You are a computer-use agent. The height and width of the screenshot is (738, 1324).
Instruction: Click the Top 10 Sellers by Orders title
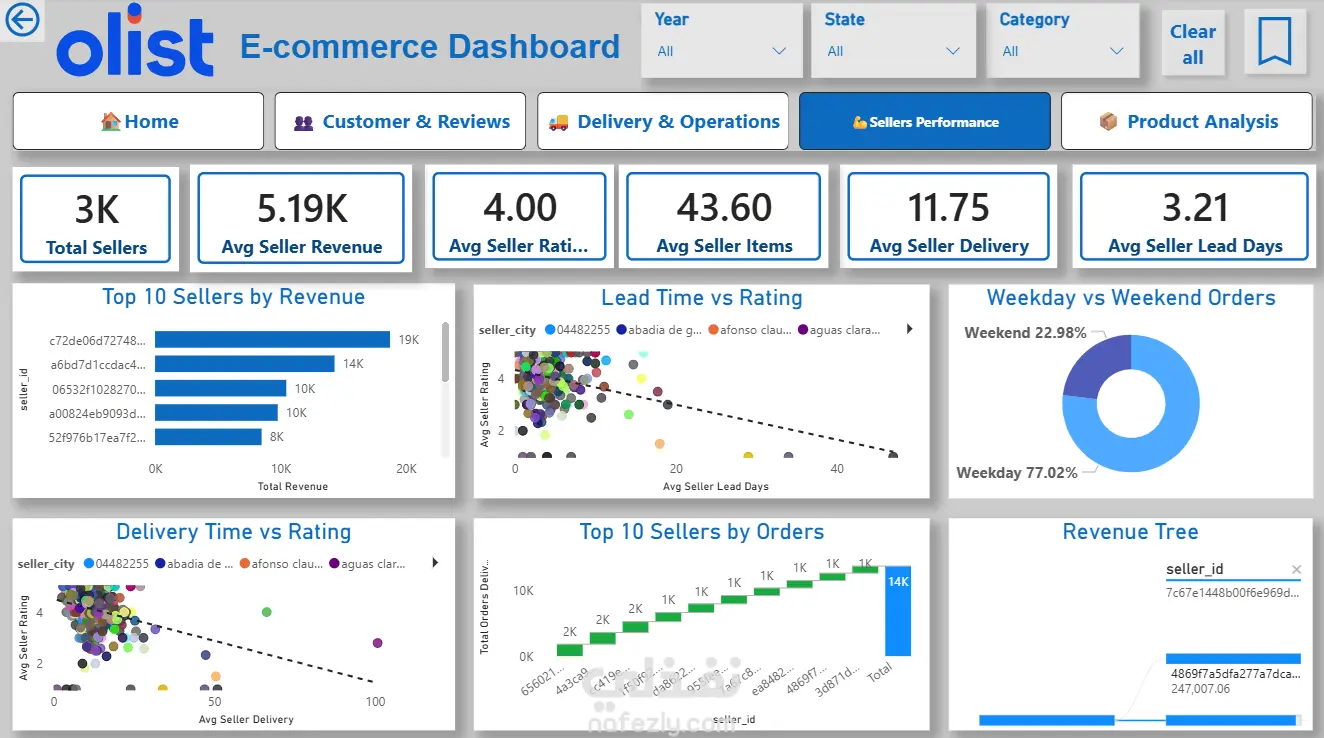701,532
